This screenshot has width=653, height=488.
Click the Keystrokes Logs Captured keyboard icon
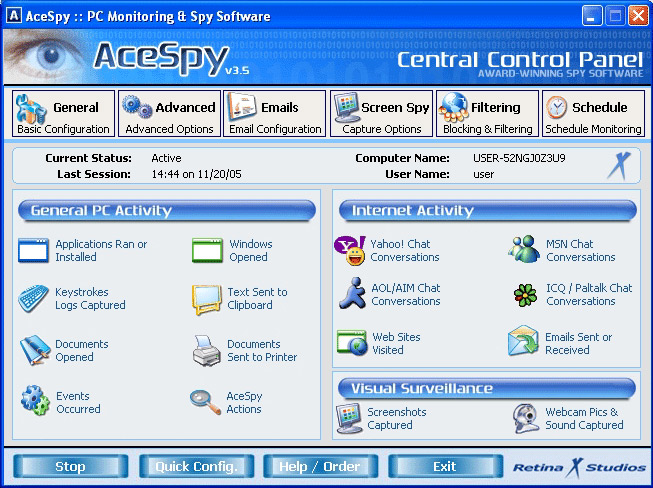33,299
